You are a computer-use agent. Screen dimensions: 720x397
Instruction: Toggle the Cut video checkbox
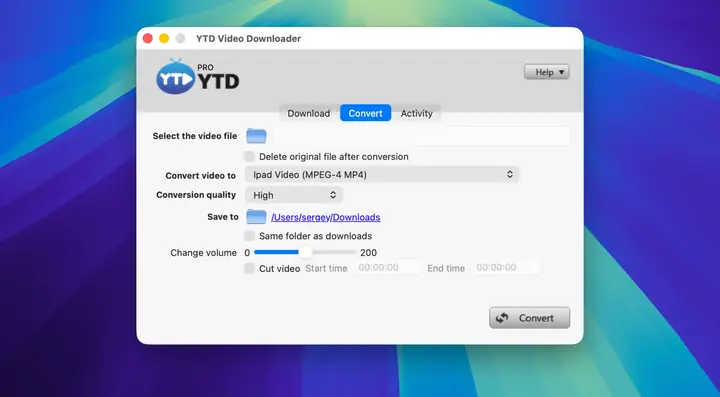tap(249, 268)
